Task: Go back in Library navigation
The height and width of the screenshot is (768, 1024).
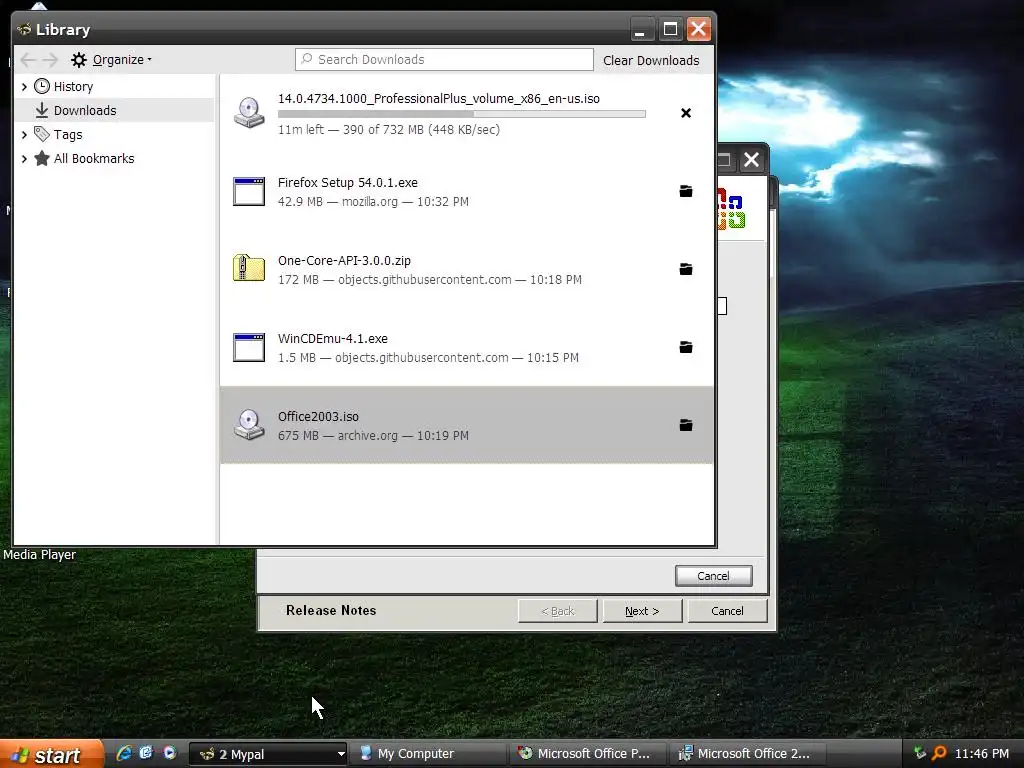Action: click(28, 60)
